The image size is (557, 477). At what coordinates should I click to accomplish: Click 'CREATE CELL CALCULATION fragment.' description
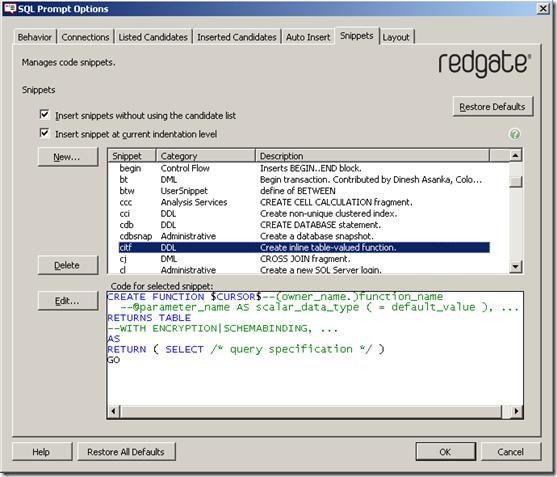point(336,202)
